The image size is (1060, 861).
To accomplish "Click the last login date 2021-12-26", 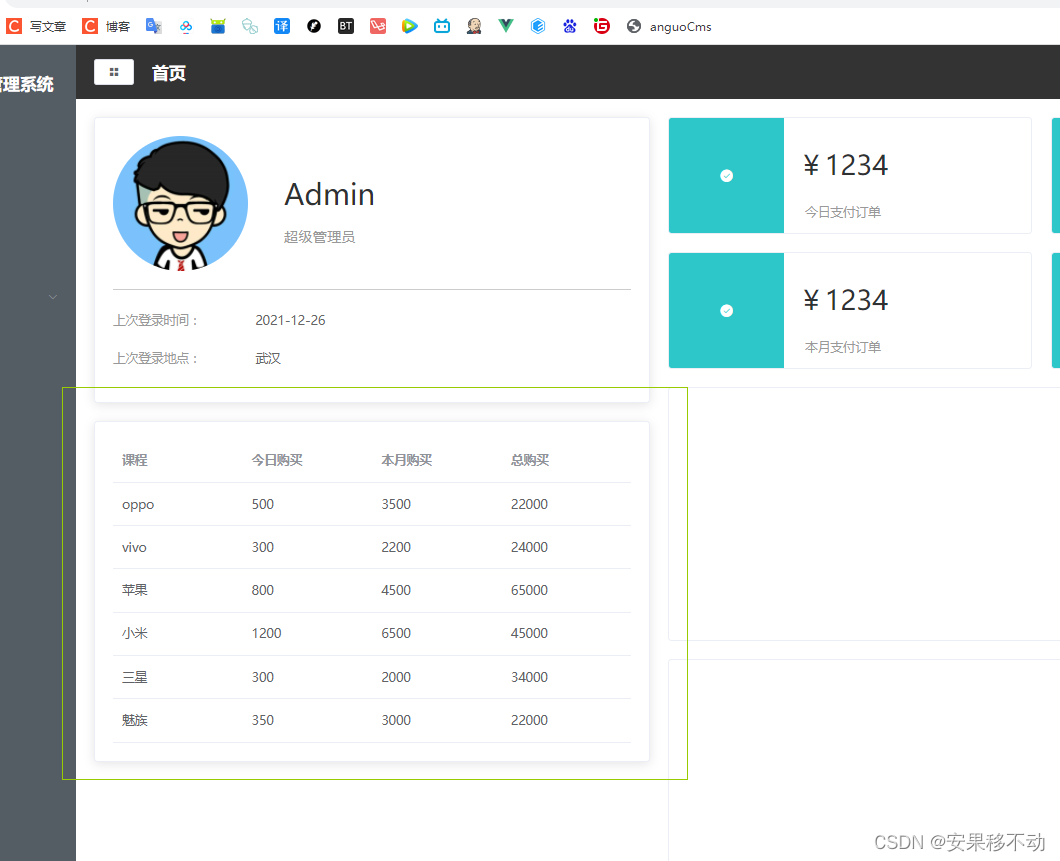I will [290, 319].
